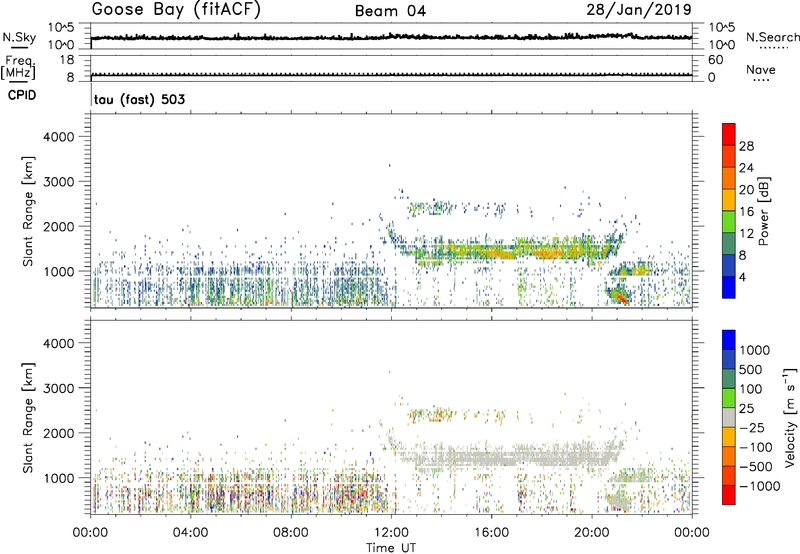Click the 20:00 time tick label

[x=592, y=533]
